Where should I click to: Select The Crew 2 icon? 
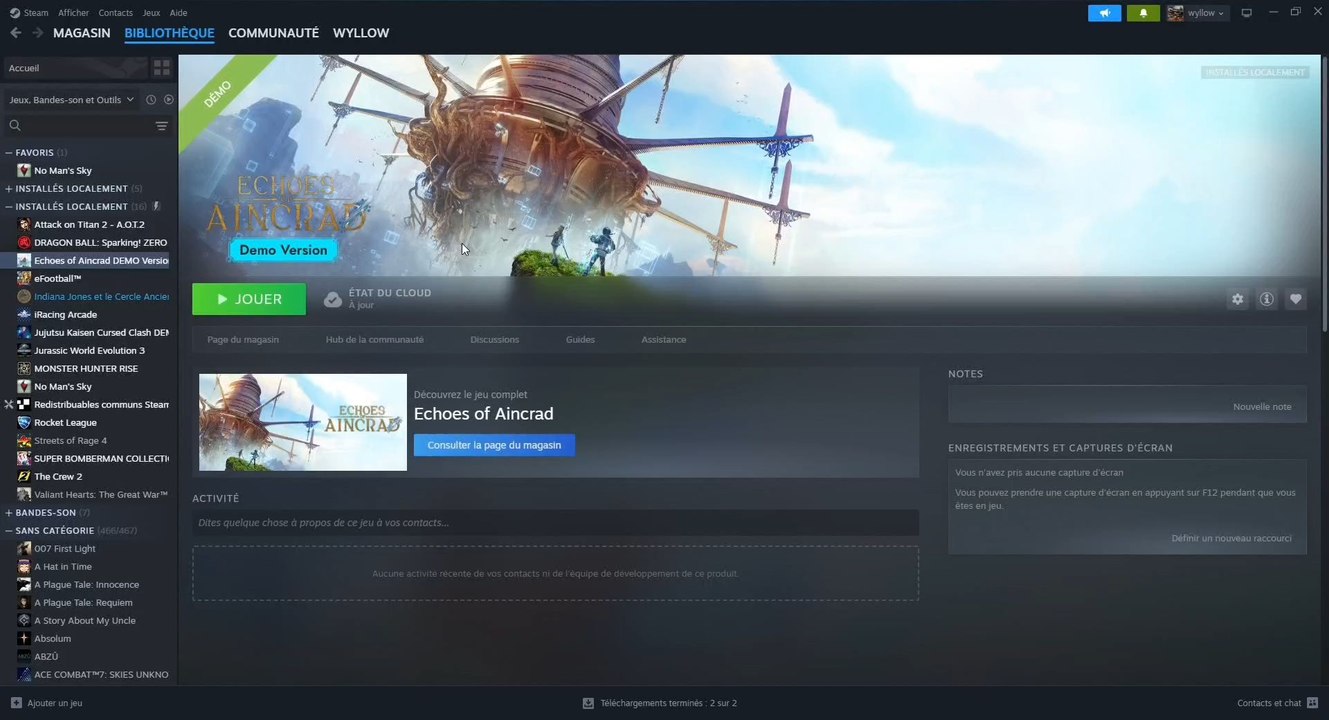pyautogui.click(x=24, y=477)
